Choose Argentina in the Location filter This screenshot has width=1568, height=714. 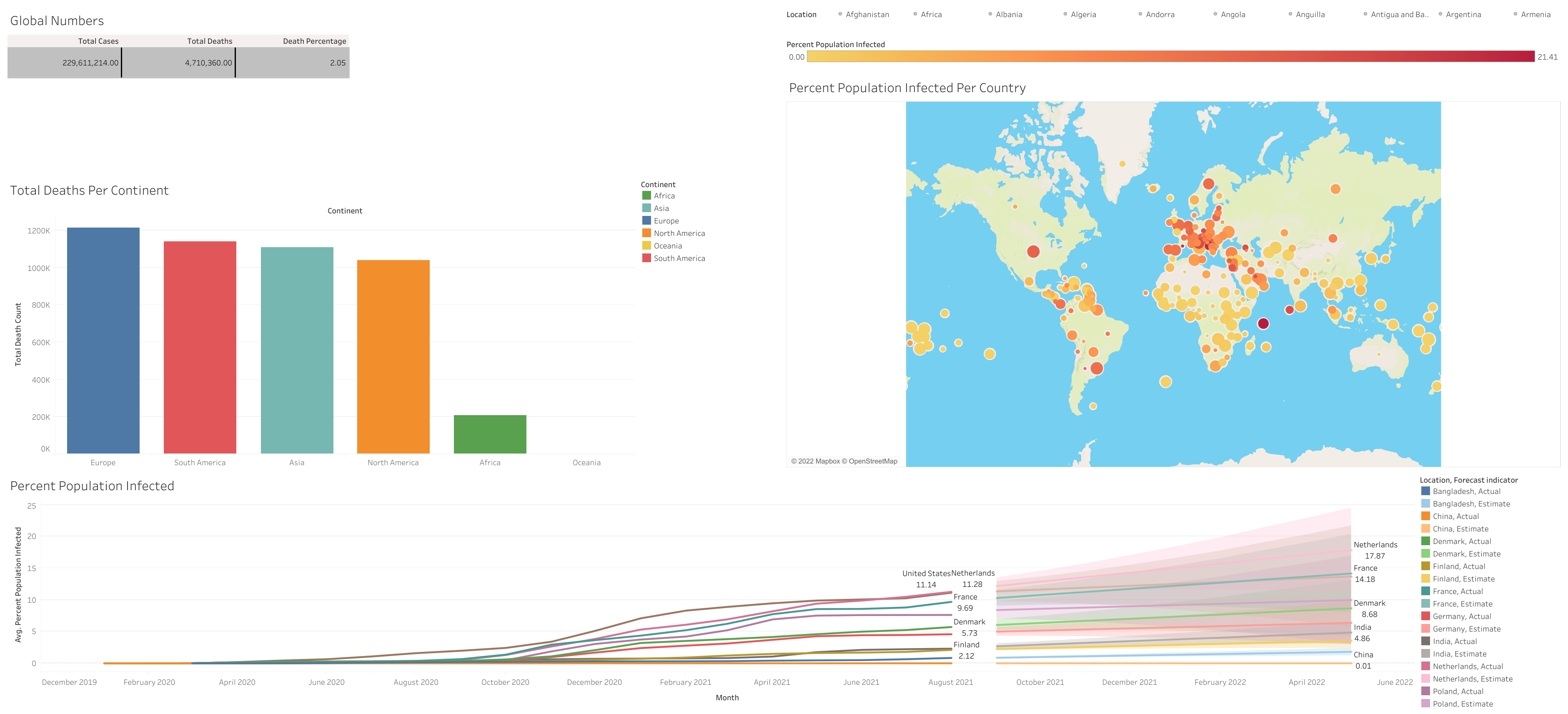1441,14
